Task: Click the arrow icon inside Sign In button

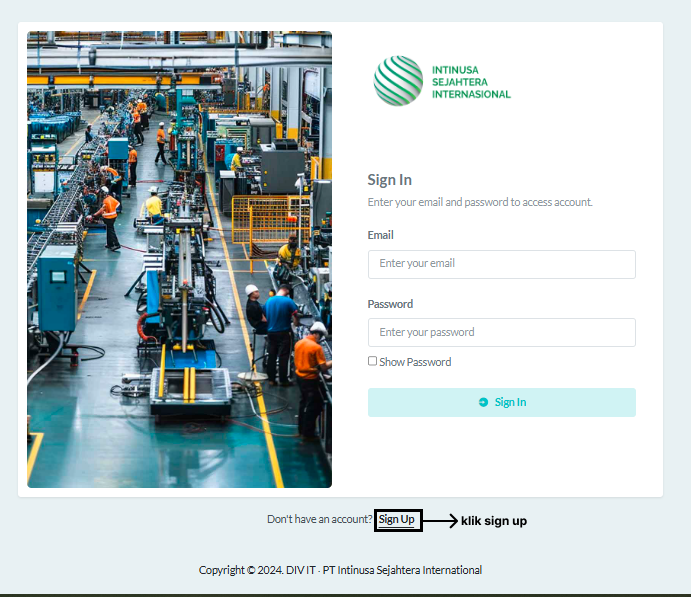Action: click(x=483, y=402)
